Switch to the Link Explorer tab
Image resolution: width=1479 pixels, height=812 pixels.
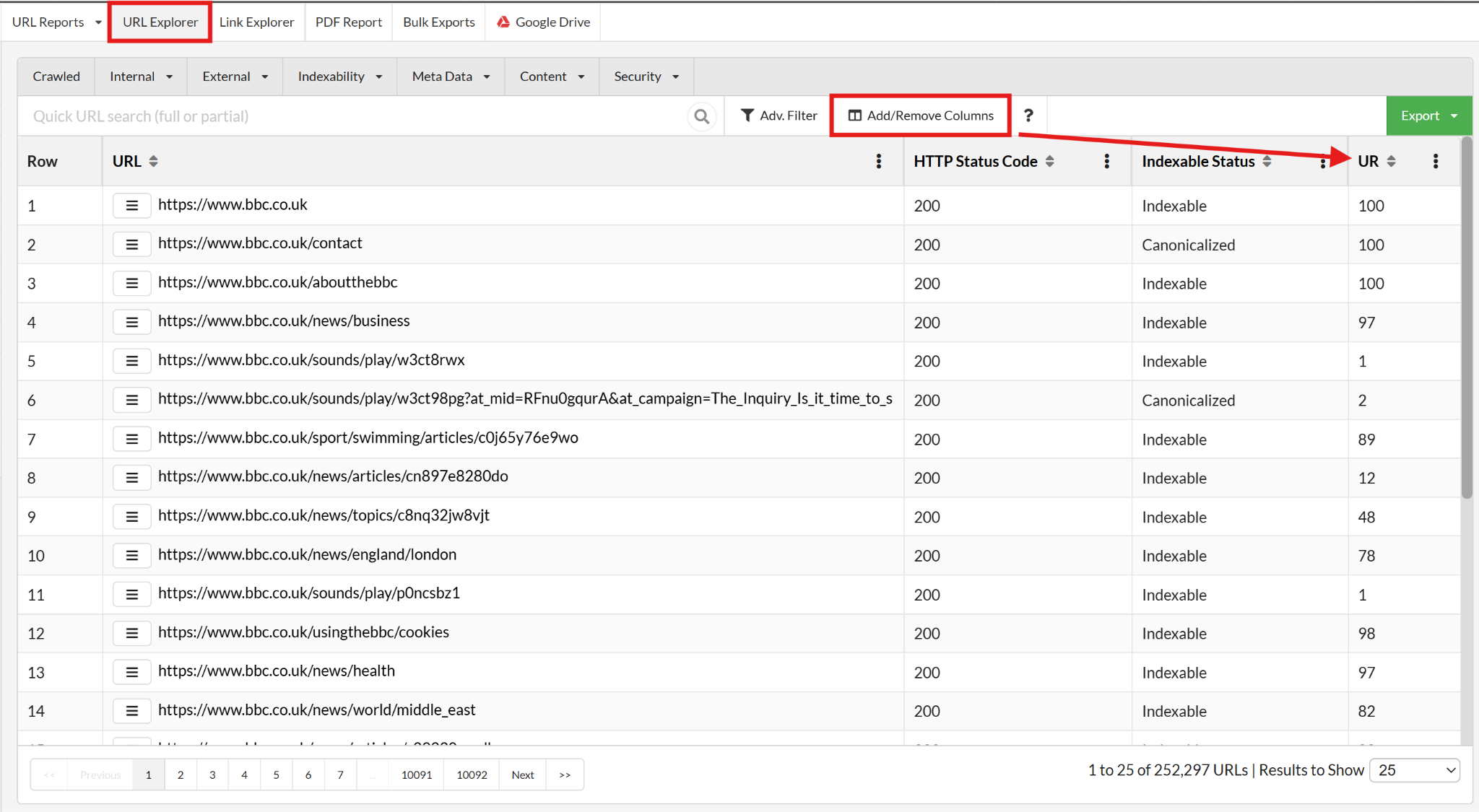(256, 22)
